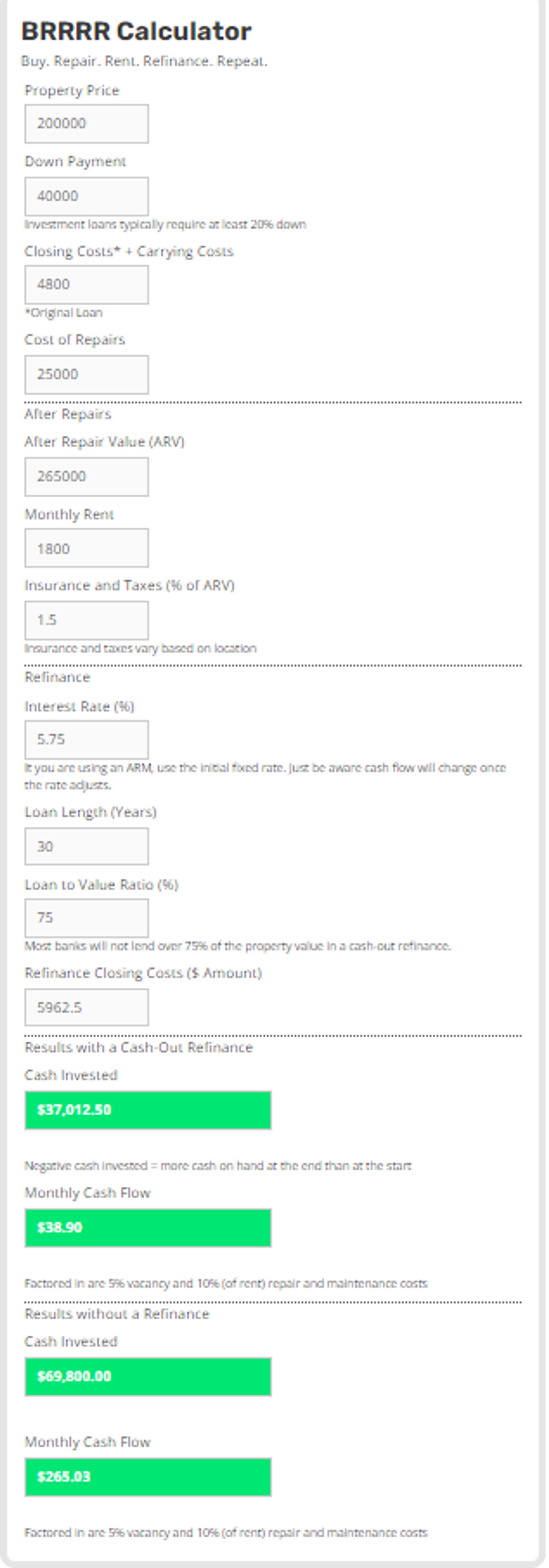Click the Property Price input field
The width and height of the screenshot is (549, 1568).
click(x=87, y=124)
